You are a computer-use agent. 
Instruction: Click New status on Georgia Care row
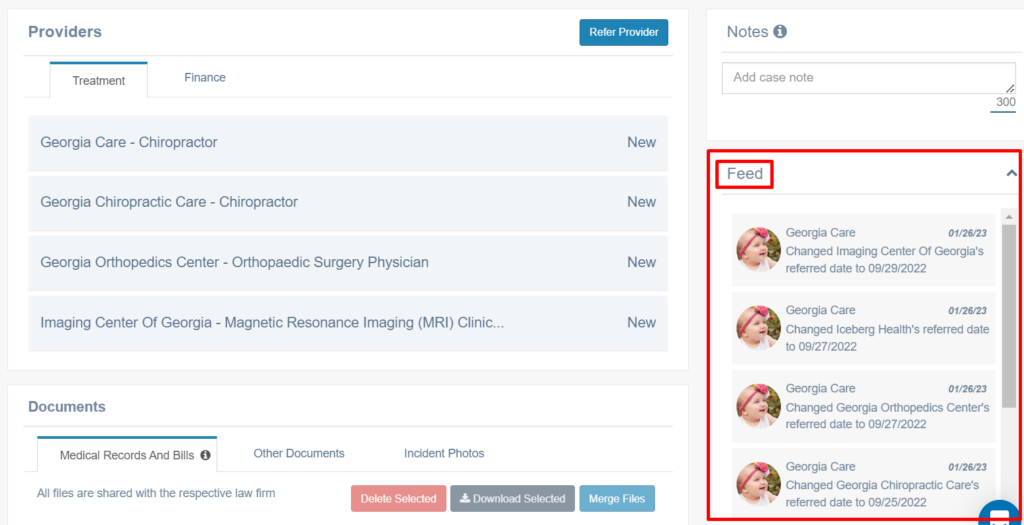click(641, 142)
